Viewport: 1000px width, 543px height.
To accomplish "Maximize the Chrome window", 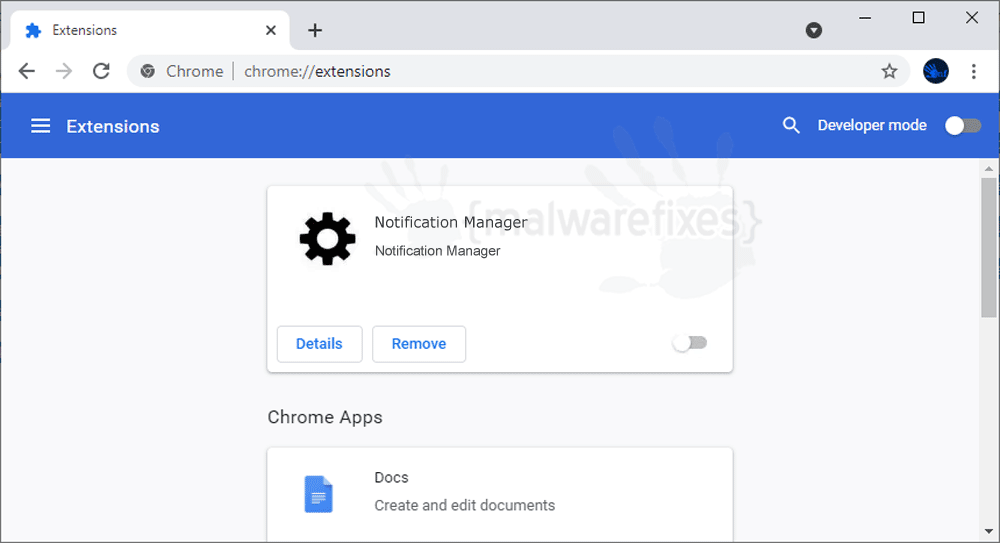I will point(918,18).
